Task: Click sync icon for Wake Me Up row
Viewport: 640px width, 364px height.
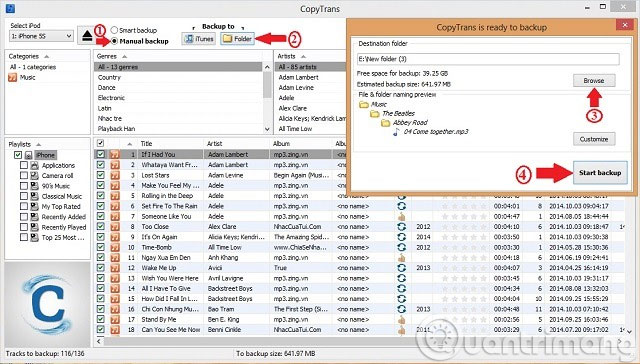Action: (x=402, y=268)
